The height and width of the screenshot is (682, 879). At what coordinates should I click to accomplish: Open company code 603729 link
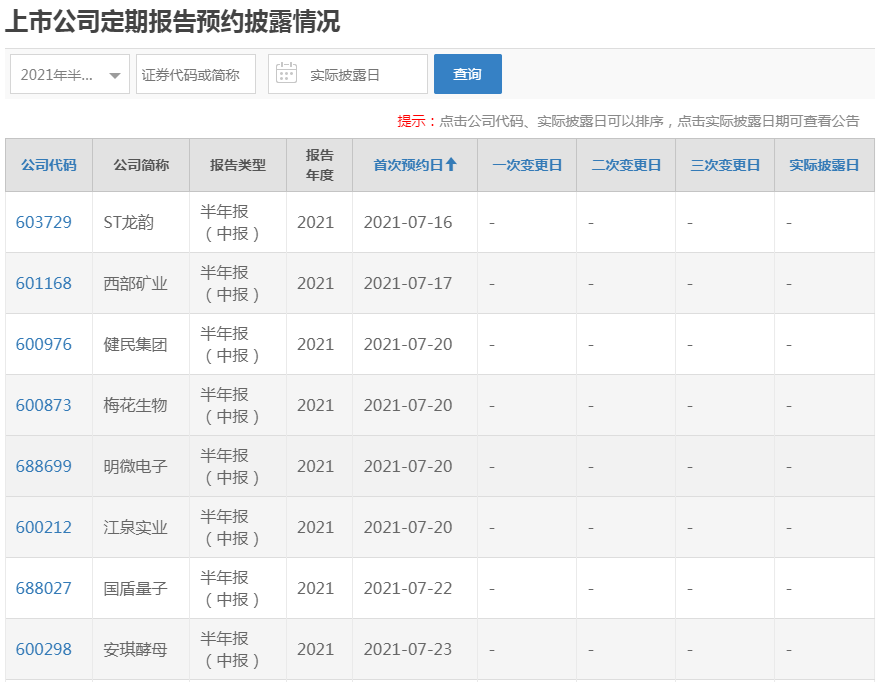click(44, 222)
